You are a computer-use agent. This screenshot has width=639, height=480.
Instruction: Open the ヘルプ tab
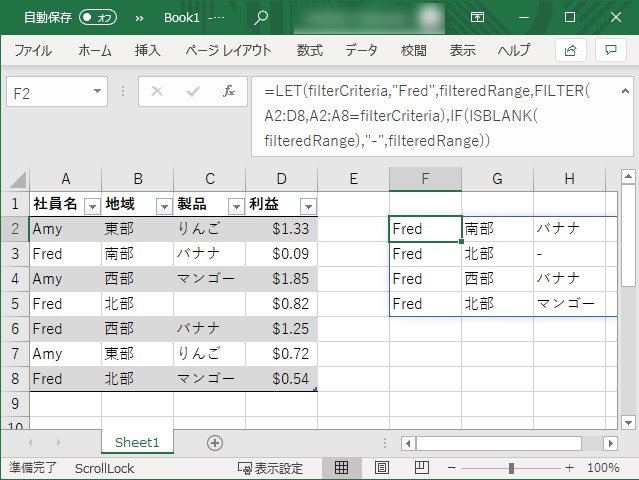click(x=513, y=51)
